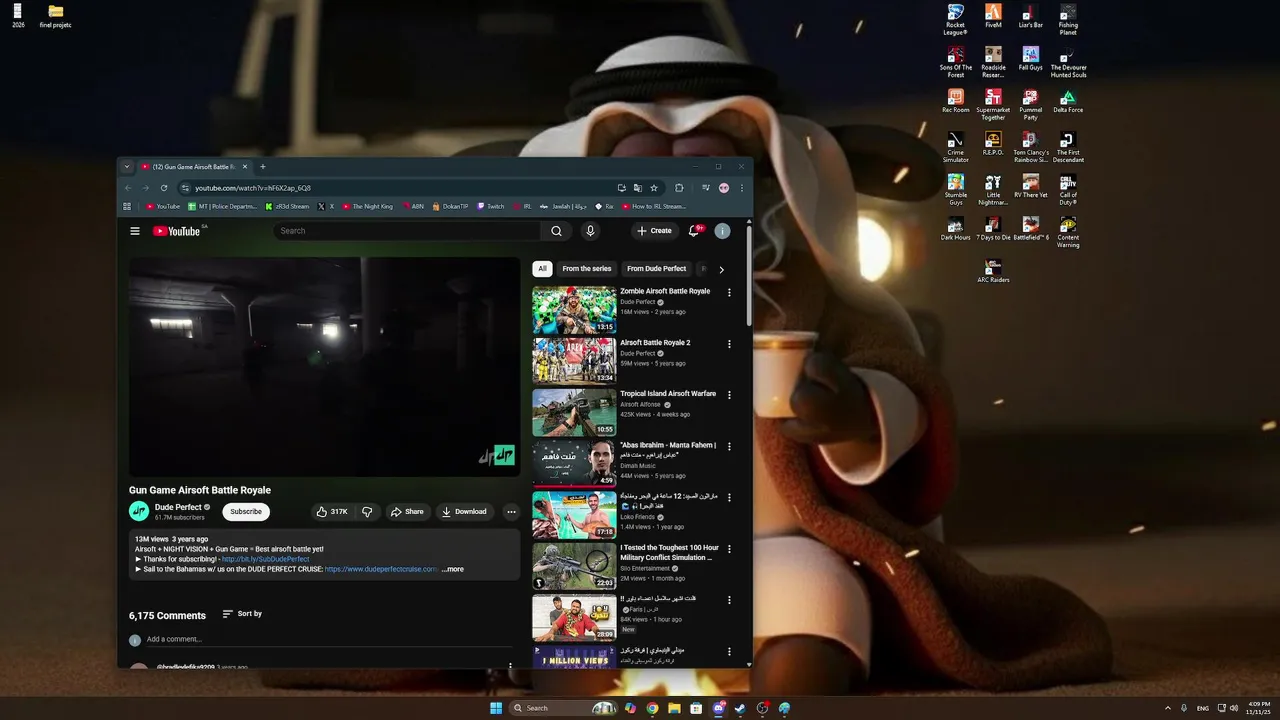The image size is (1280, 720).
Task: Open the Chrome media control icon
Action: click(706, 188)
